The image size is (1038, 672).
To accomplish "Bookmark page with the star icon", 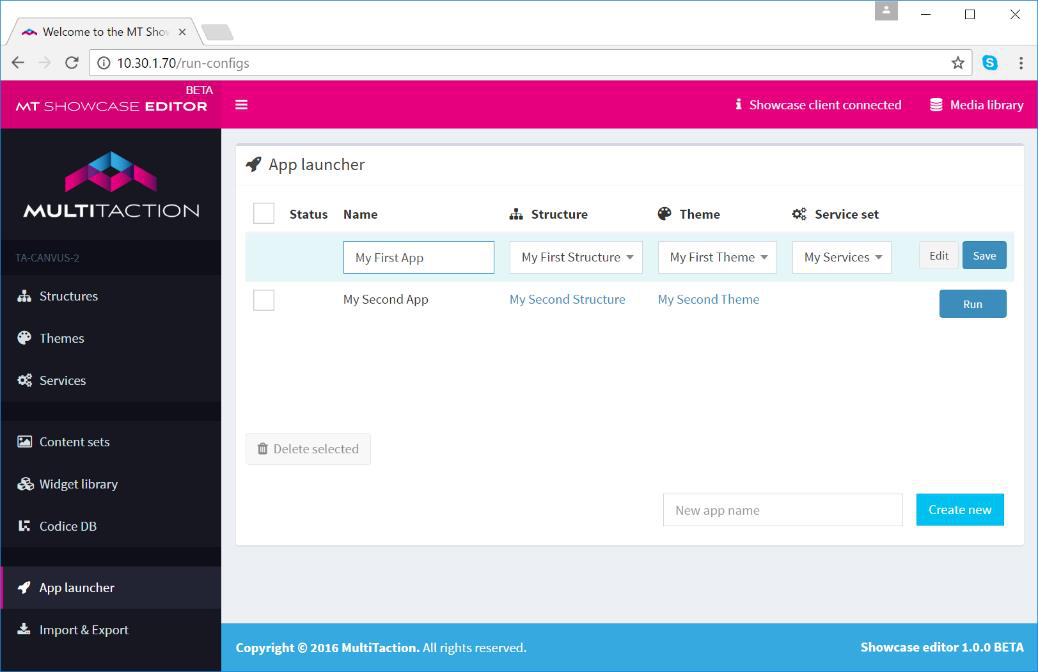I will pos(957,63).
